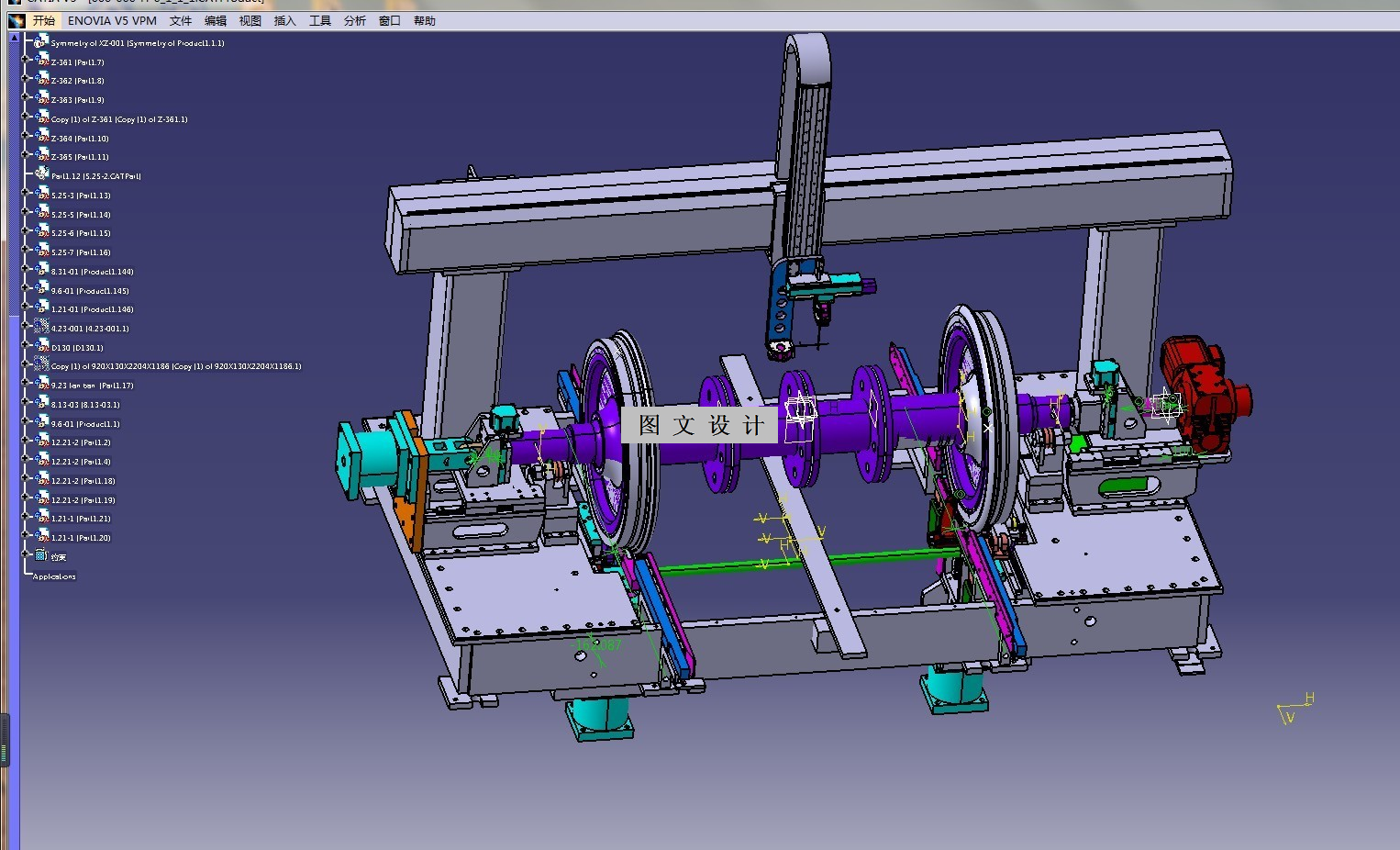Open the 视图 (View) menu
This screenshot has height=850, width=1400.
(x=250, y=20)
